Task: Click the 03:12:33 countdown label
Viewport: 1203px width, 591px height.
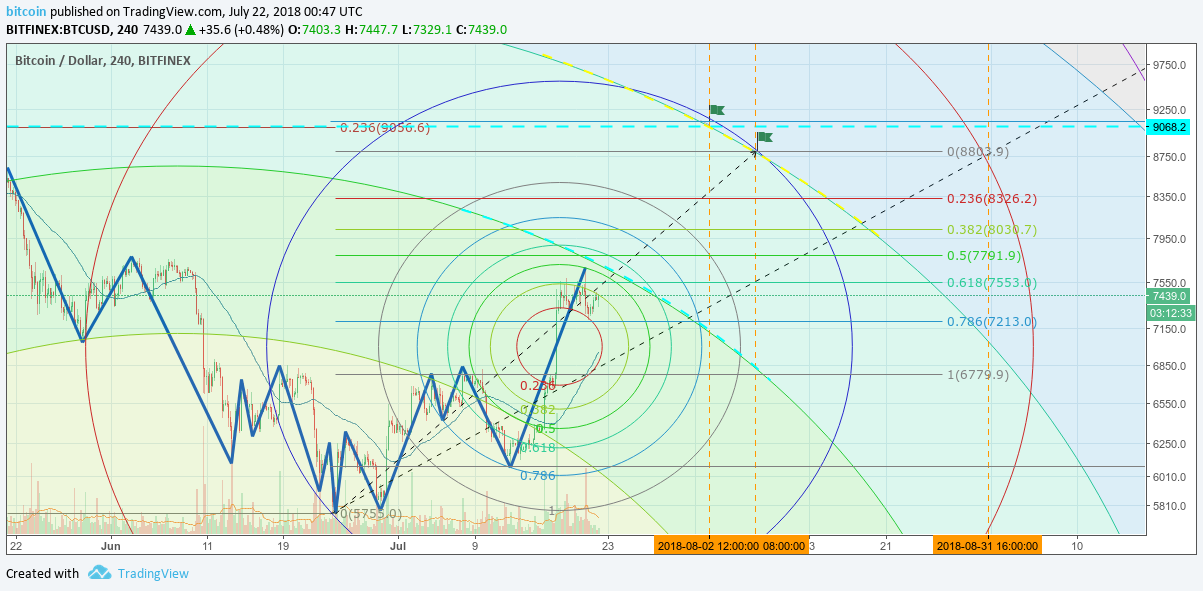Action: coord(1169,313)
